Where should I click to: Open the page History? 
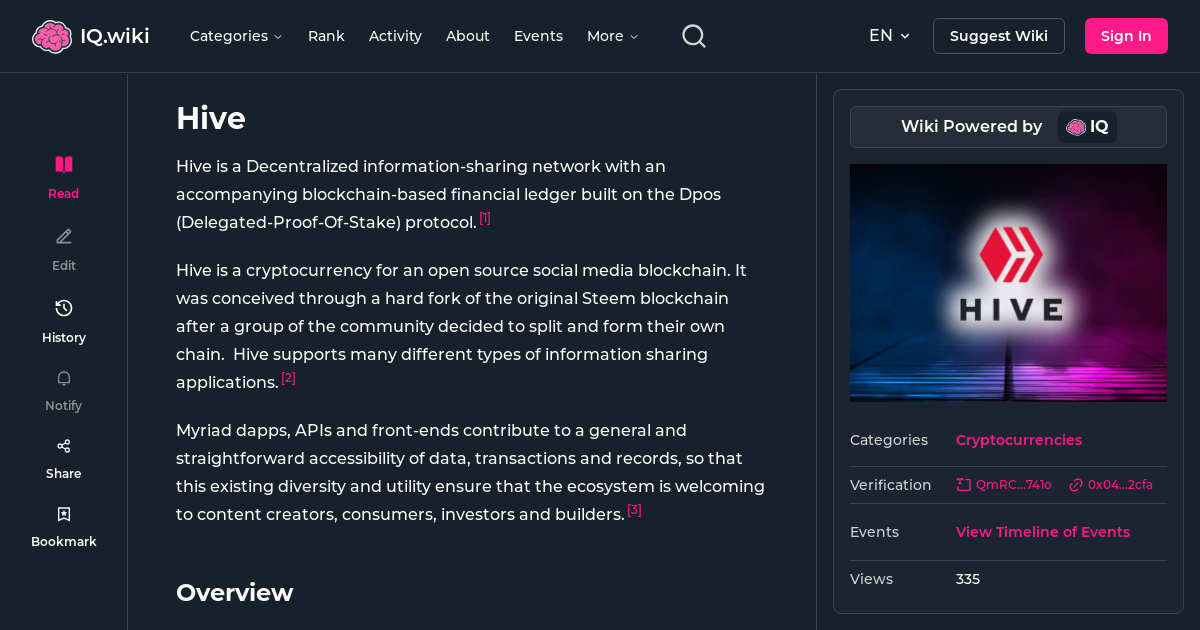tap(63, 308)
